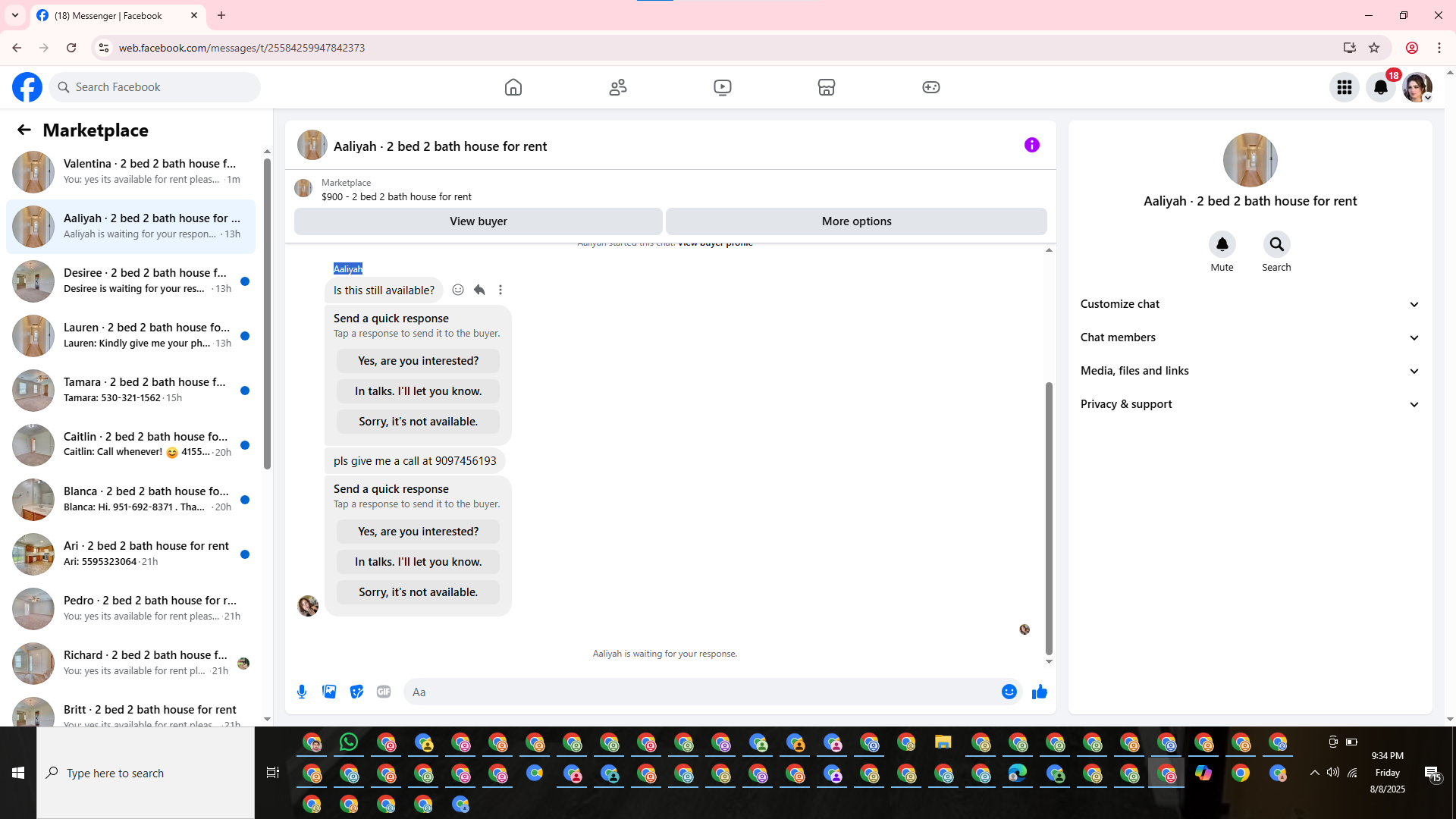The image size is (1456, 819).
Task: Open Facebook notifications bell
Action: (x=1381, y=87)
